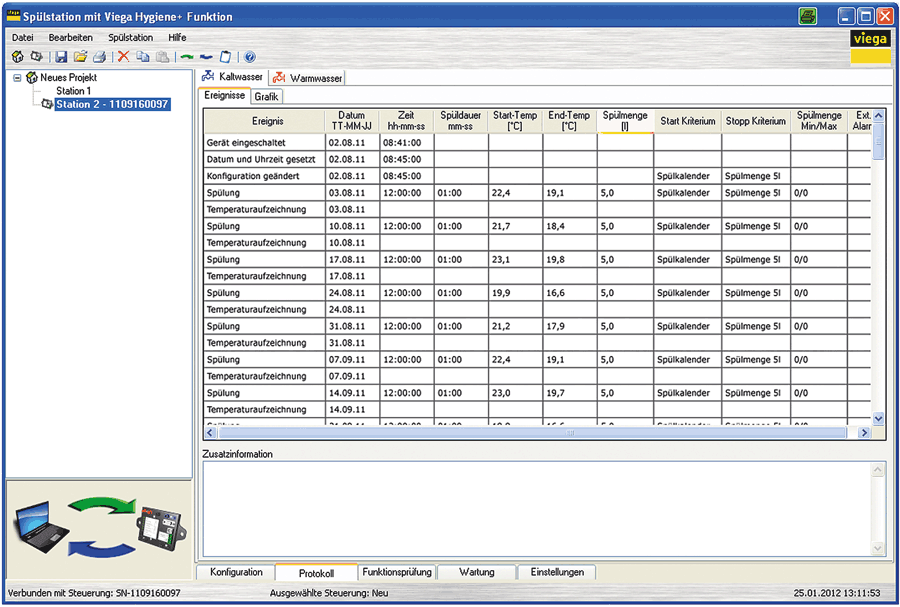Open the Bearbeiten menu
This screenshot has height=607, width=900.
(71, 37)
